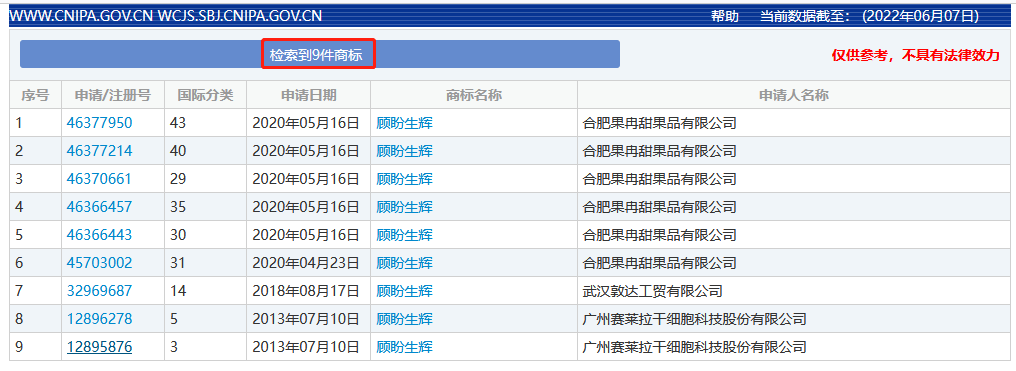Click the 序号 column header
1016x371 pixels.
pyautogui.click(x=35, y=95)
